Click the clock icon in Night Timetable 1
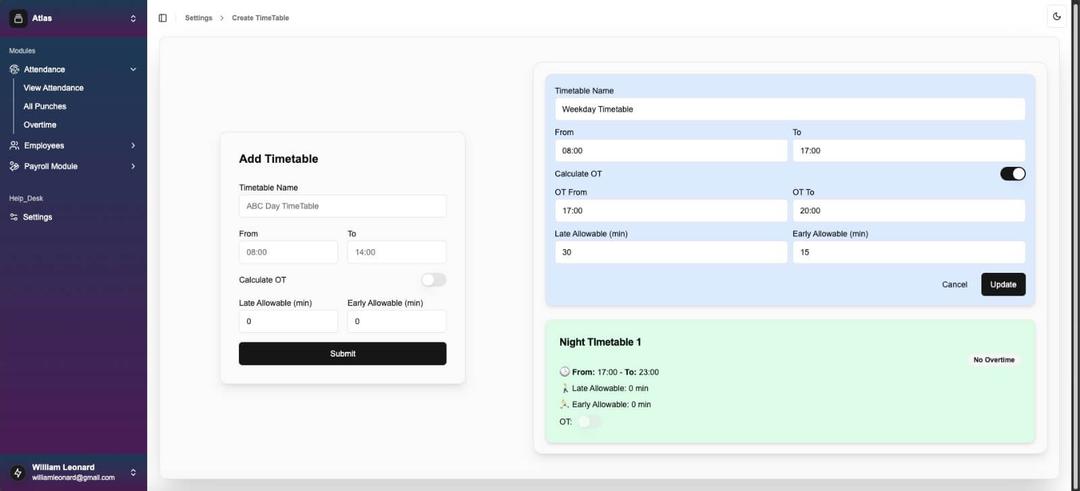This screenshot has height=491, width=1080. click(x=565, y=372)
